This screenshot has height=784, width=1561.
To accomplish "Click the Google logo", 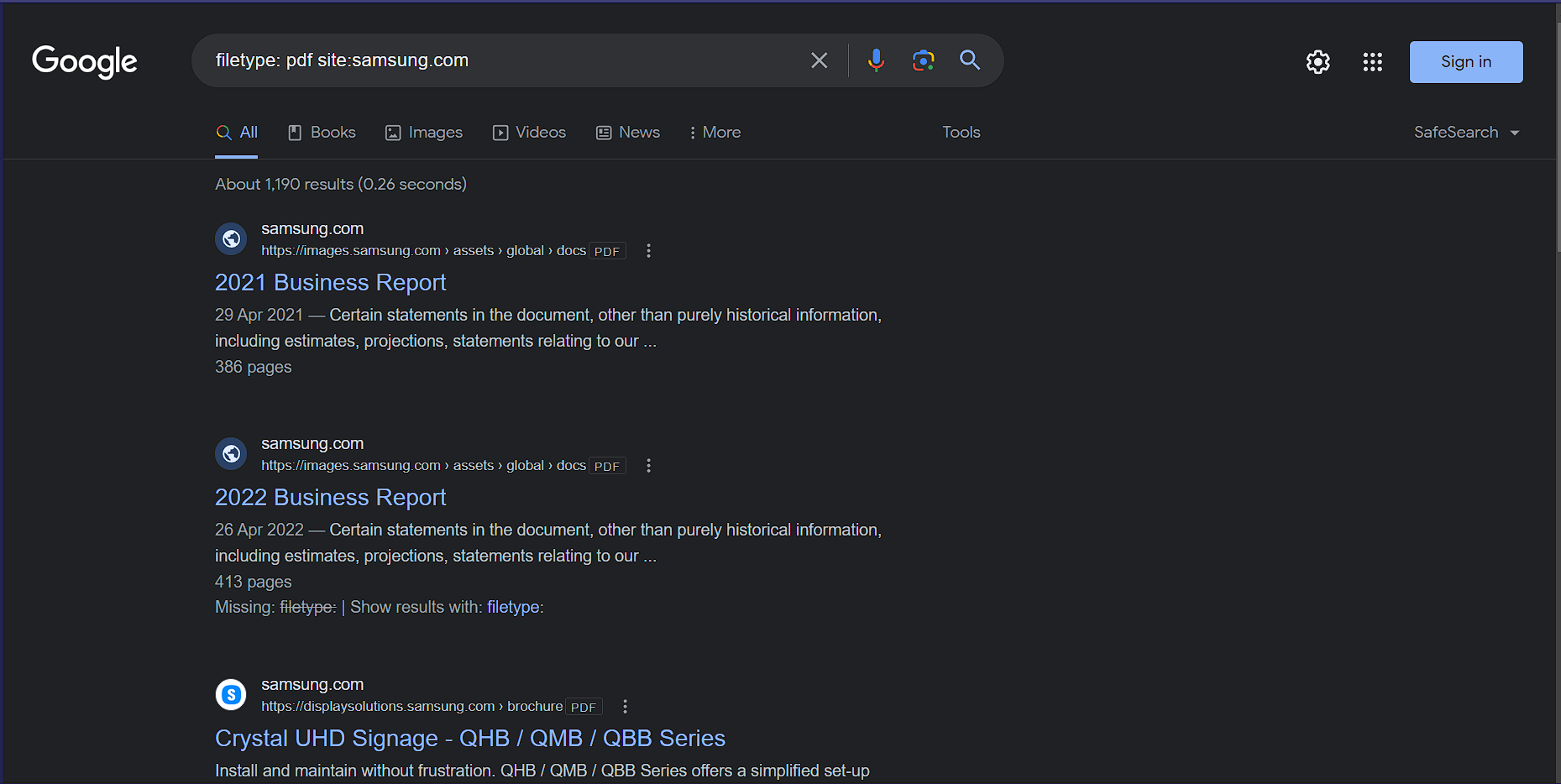I will (x=84, y=61).
